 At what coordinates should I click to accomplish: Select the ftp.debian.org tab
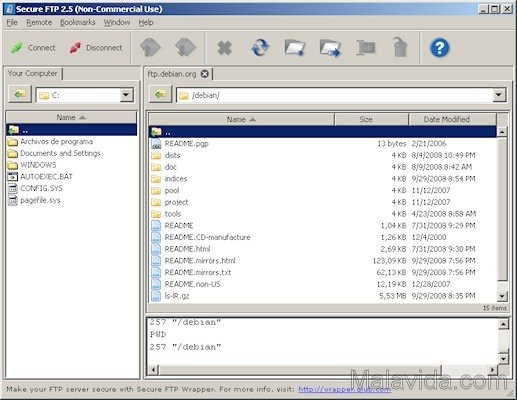172,74
